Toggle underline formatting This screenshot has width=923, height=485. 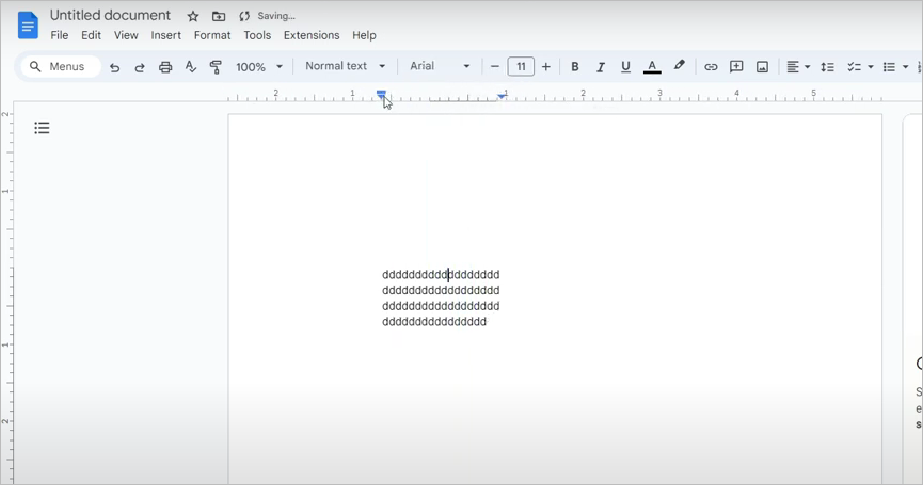(626, 67)
